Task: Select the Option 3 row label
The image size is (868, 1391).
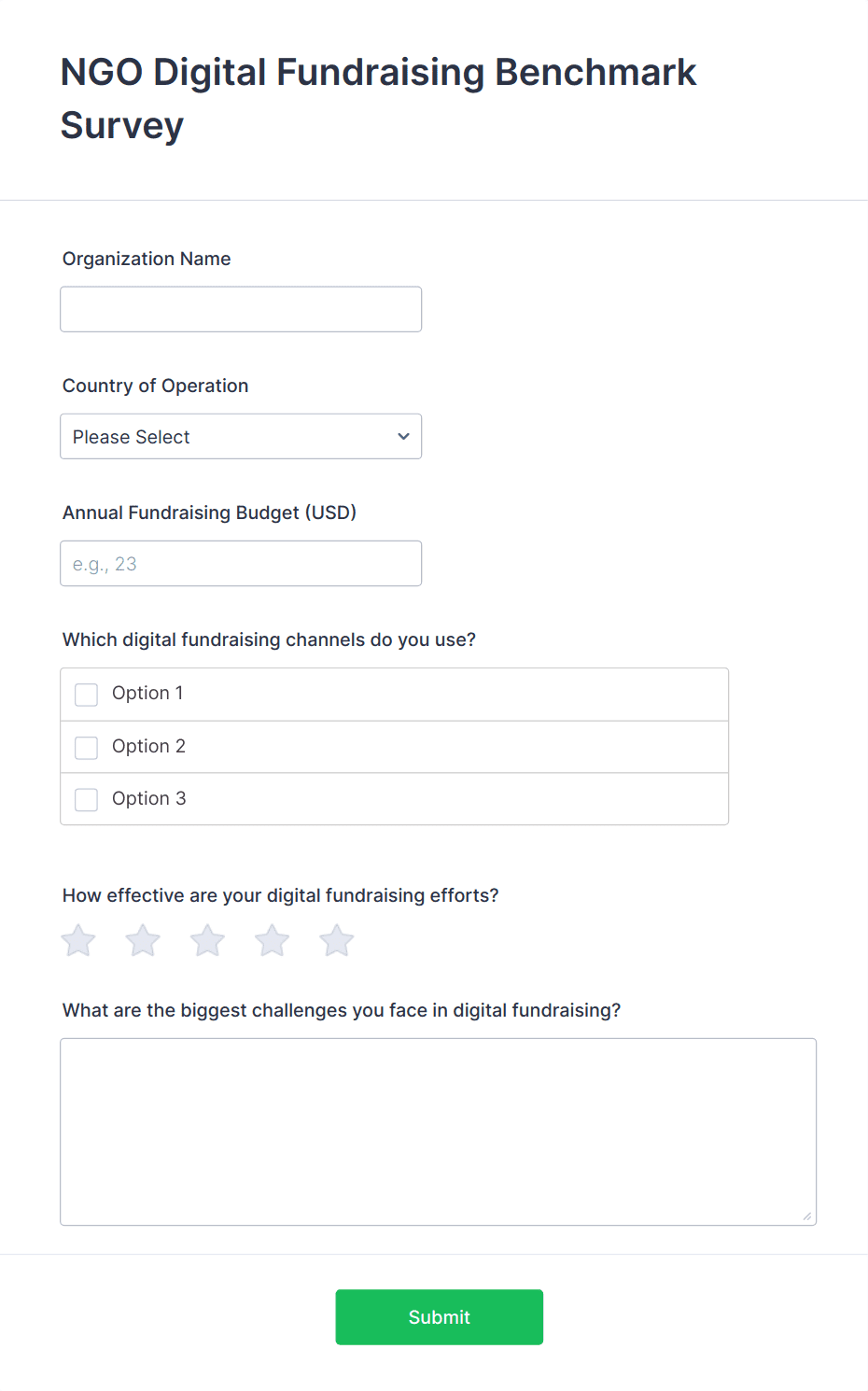Action: coord(148,798)
